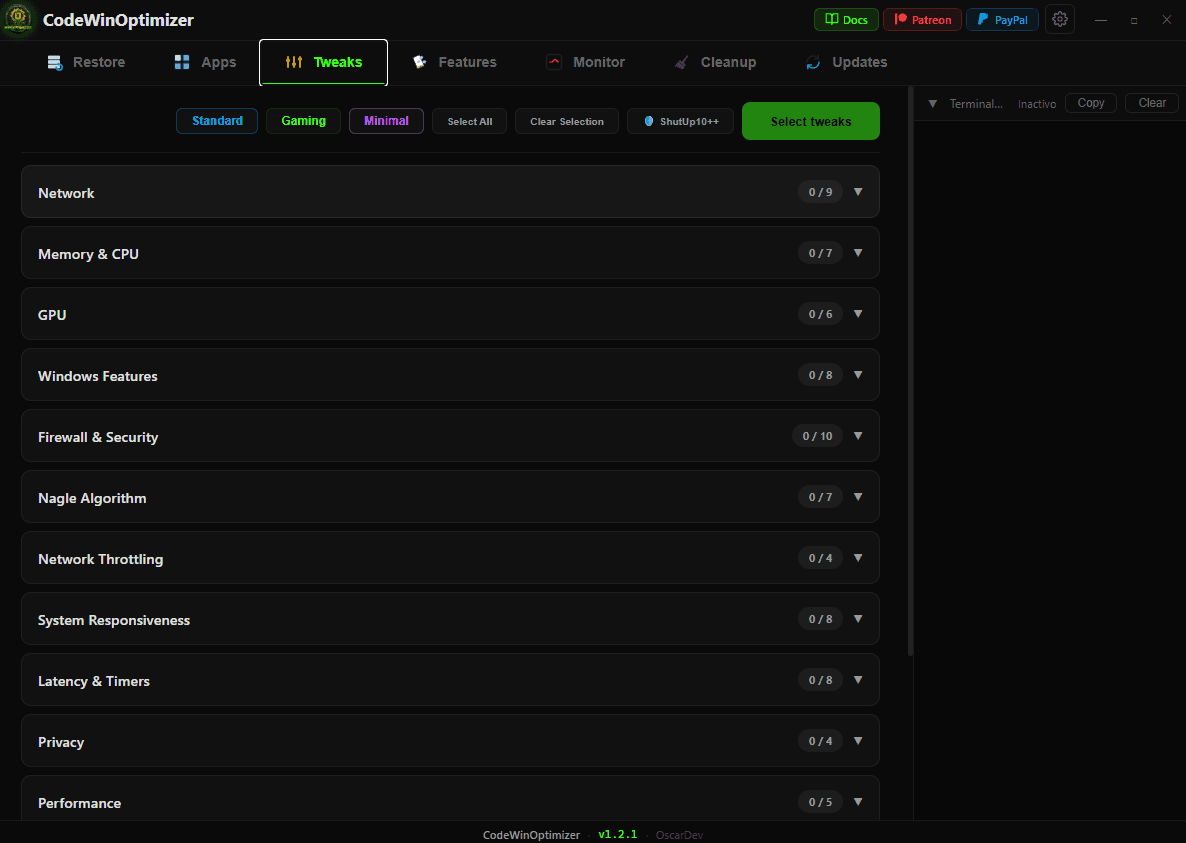Click the System Responsiveness category title
This screenshot has width=1186, height=843.
[x=114, y=620]
